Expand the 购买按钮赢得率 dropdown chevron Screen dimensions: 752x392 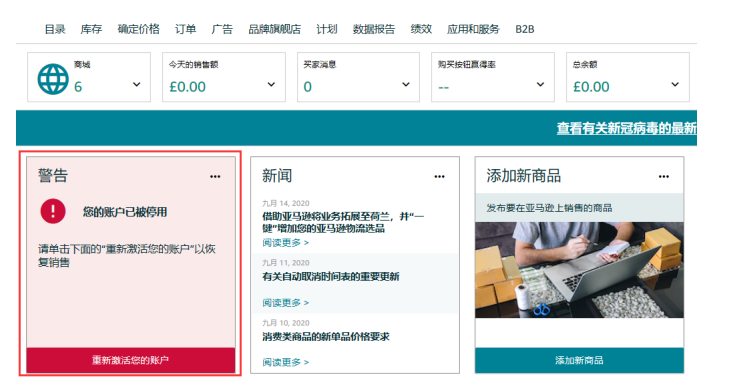coord(540,84)
